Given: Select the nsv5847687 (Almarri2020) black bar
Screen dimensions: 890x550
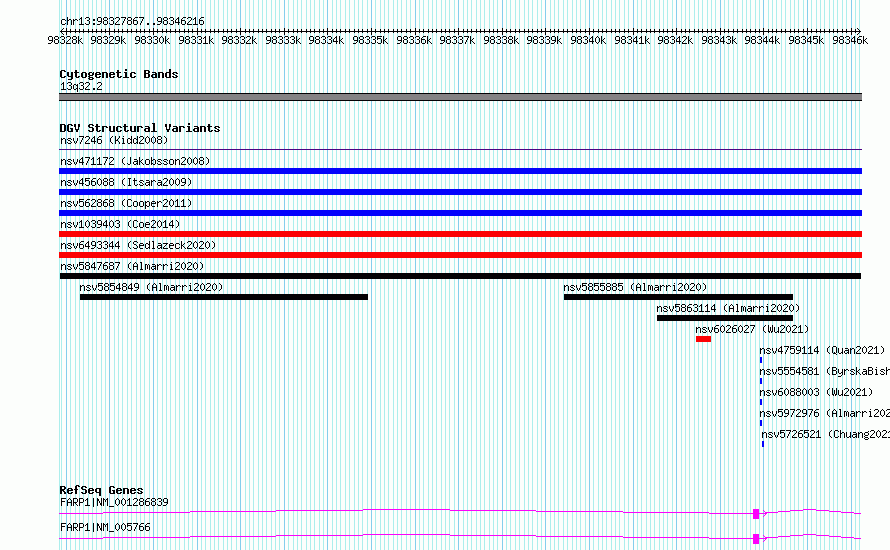Looking at the screenshot, I should click(460, 276).
